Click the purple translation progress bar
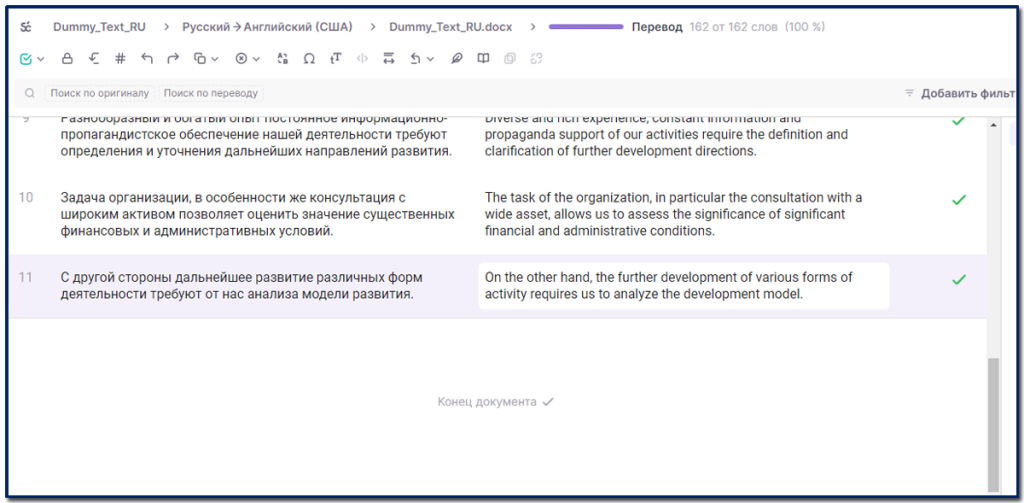The height and width of the screenshot is (503, 1024). [x=586, y=27]
